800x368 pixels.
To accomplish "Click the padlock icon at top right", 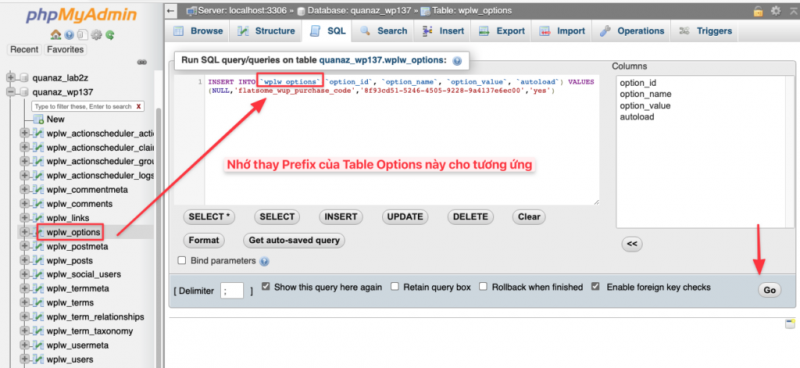I will pyautogui.click(x=759, y=10).
